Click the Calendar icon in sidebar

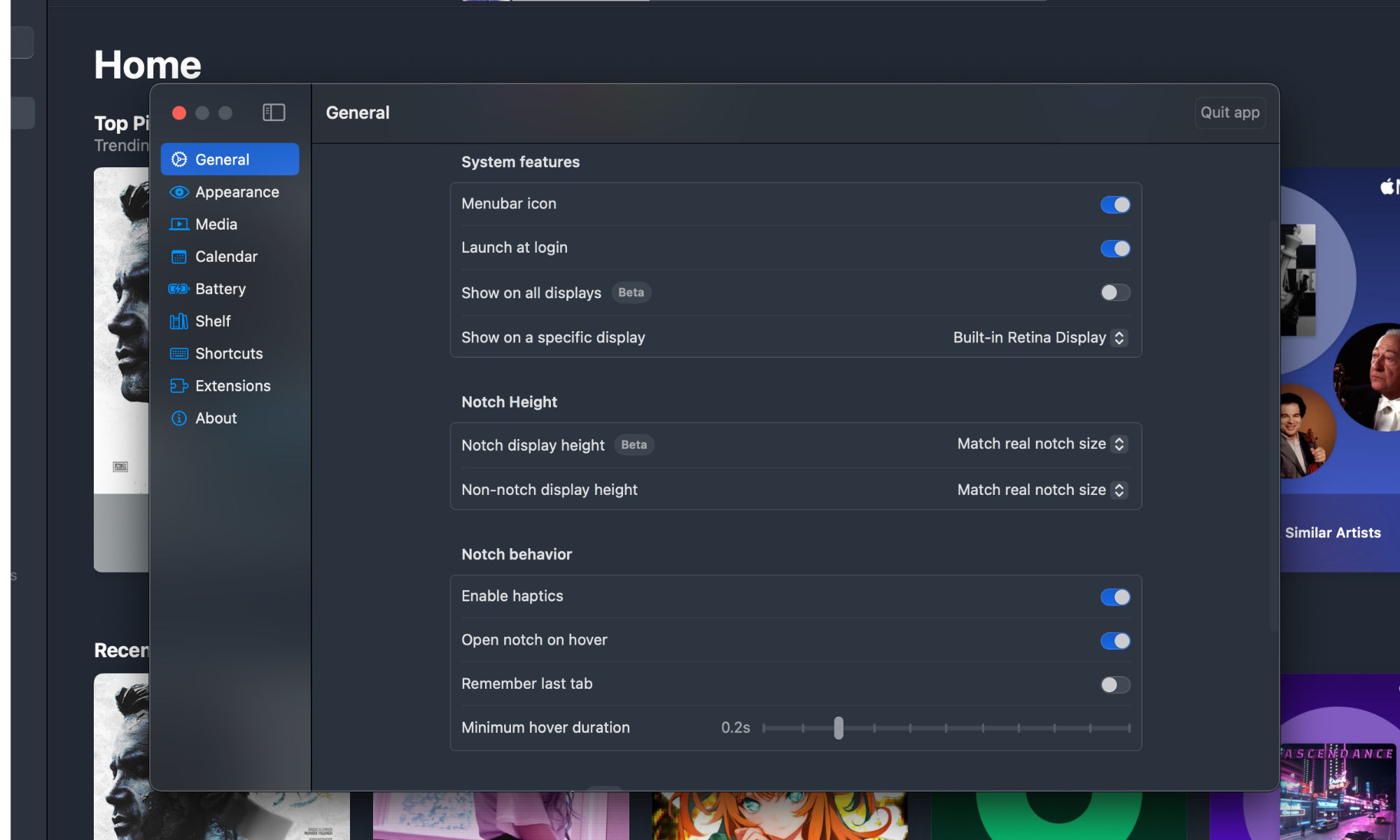[x=179, y=257]
